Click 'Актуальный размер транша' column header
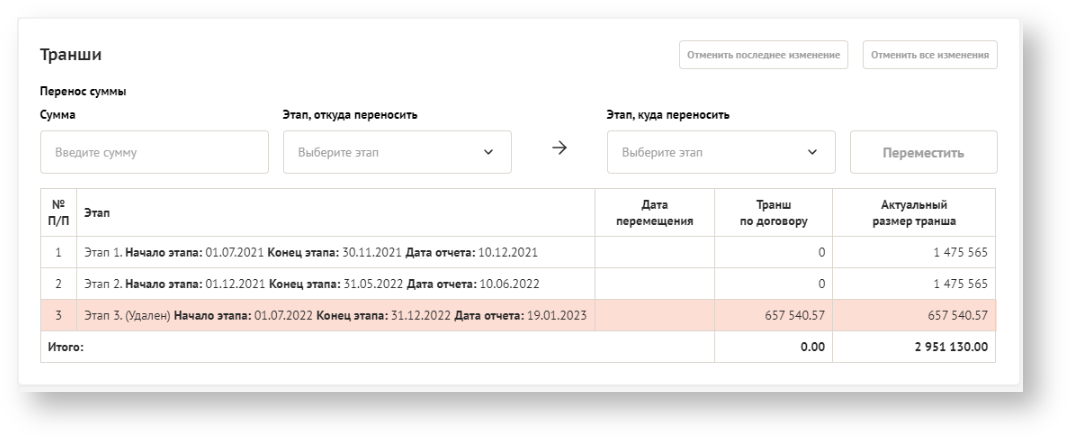 (x=914, y=212)
